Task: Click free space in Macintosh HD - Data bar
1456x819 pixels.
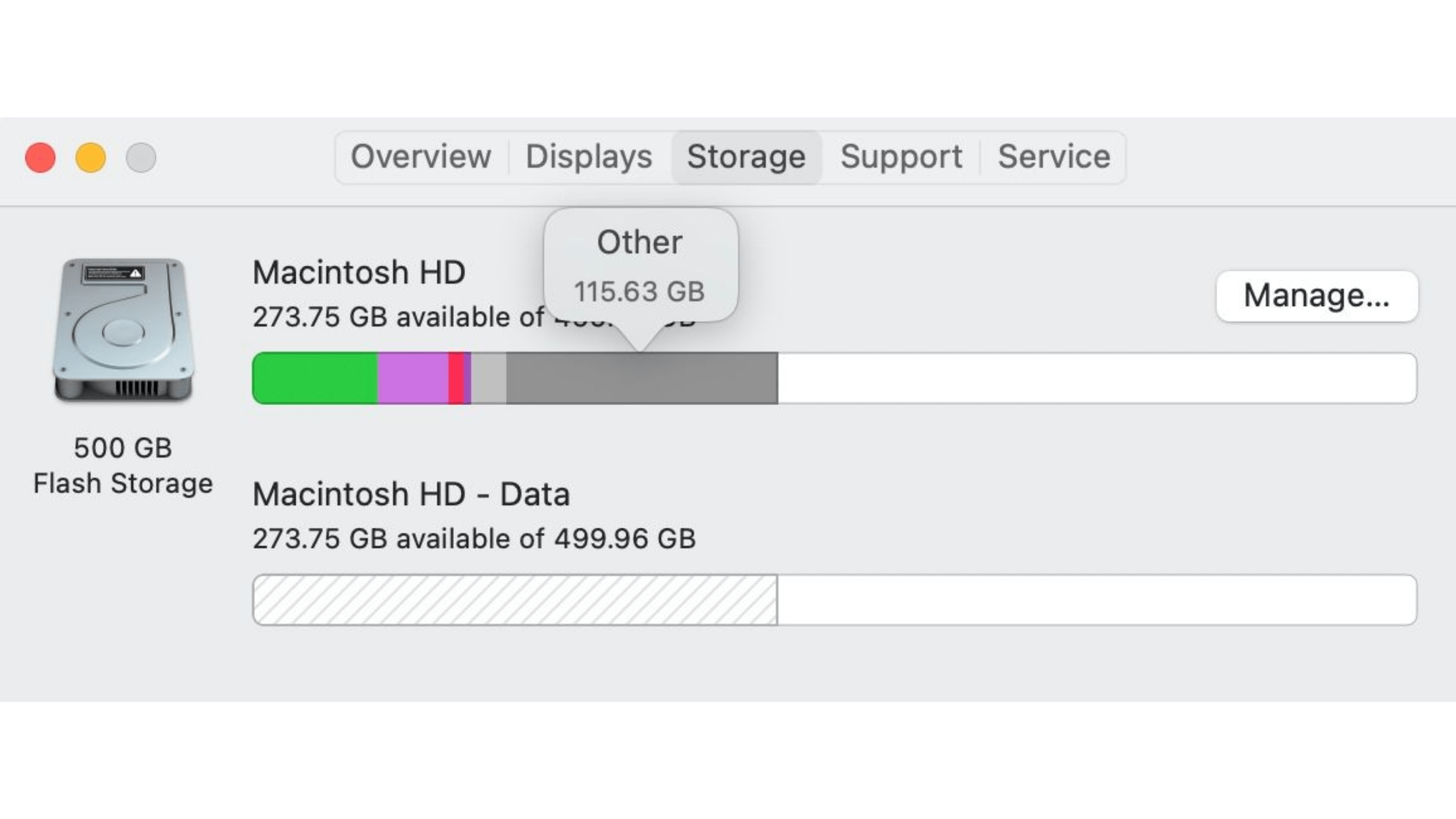Action: pyautogui.click(x=1097, y=600)
